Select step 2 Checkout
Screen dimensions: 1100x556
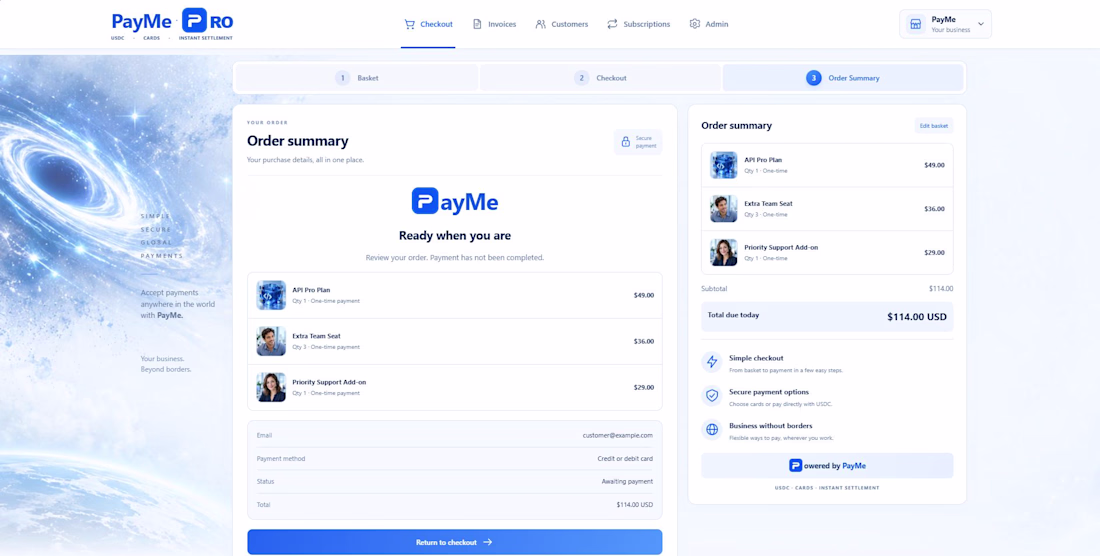(x=600, y=78)
